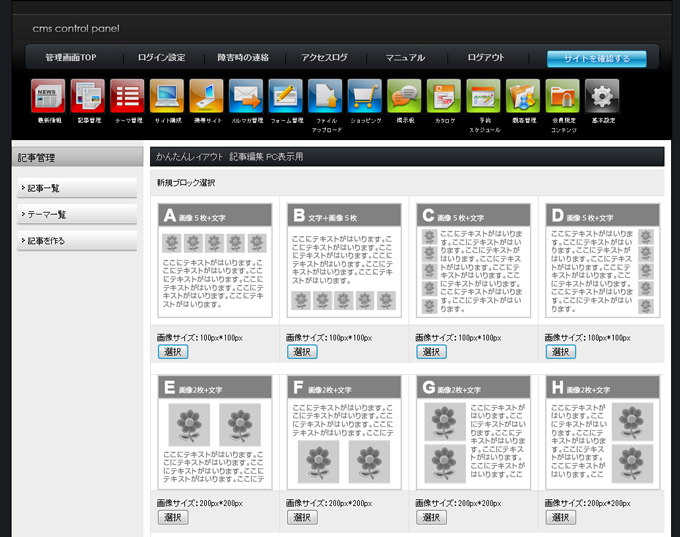Select the メルマガ管理 mail icon

[246, 96]
